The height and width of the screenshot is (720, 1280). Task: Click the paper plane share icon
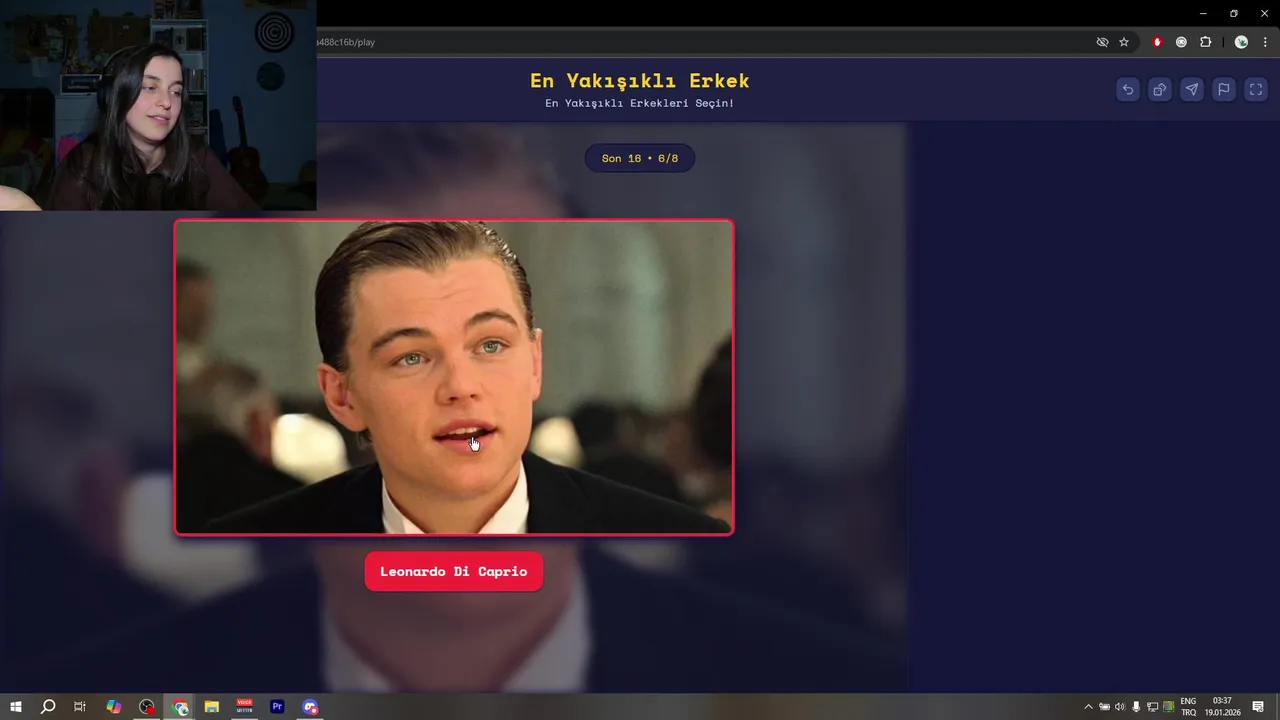pyautogui.click(x=1191, y=90)
